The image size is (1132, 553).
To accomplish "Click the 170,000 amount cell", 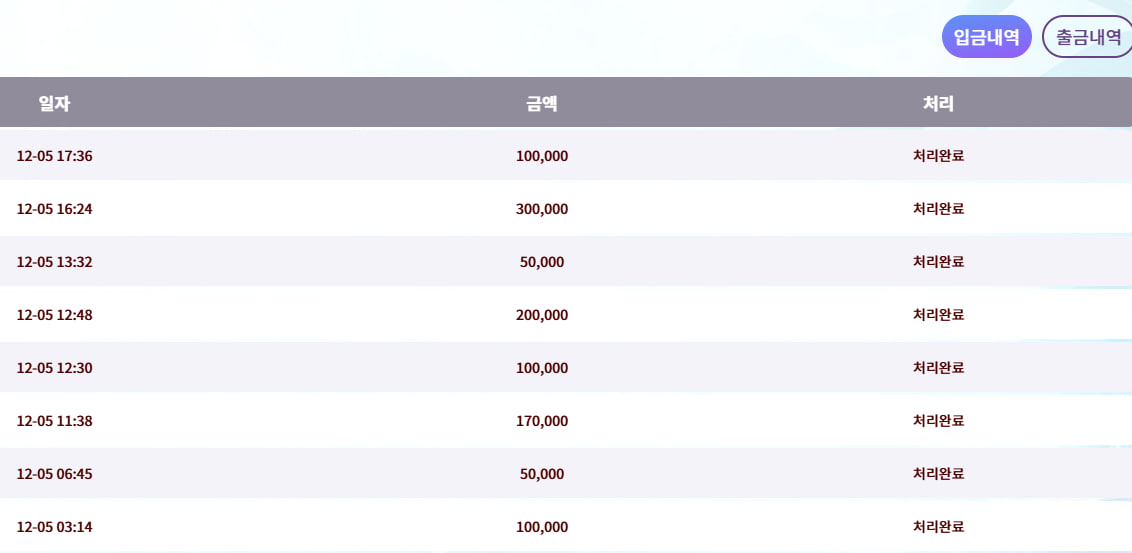I will (x=542, y=421).
